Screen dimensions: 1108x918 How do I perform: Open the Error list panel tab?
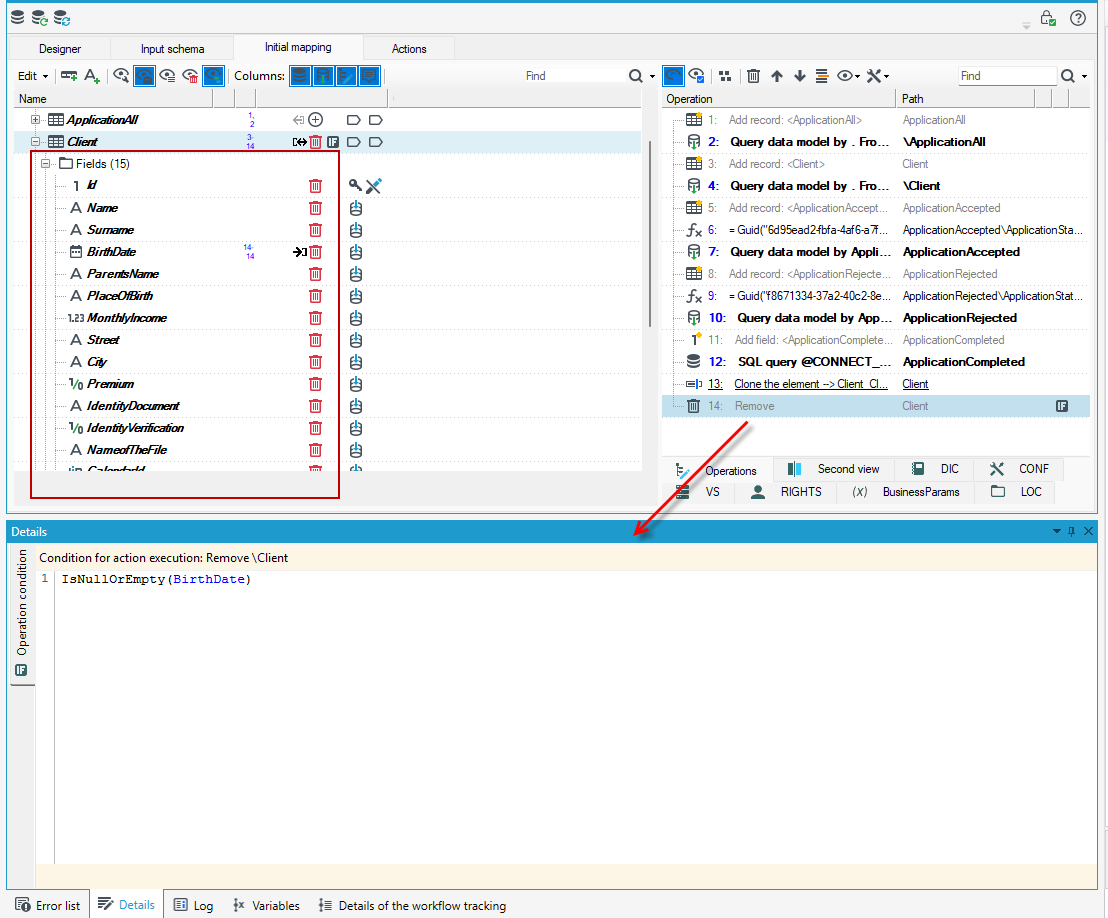(48, 905)
